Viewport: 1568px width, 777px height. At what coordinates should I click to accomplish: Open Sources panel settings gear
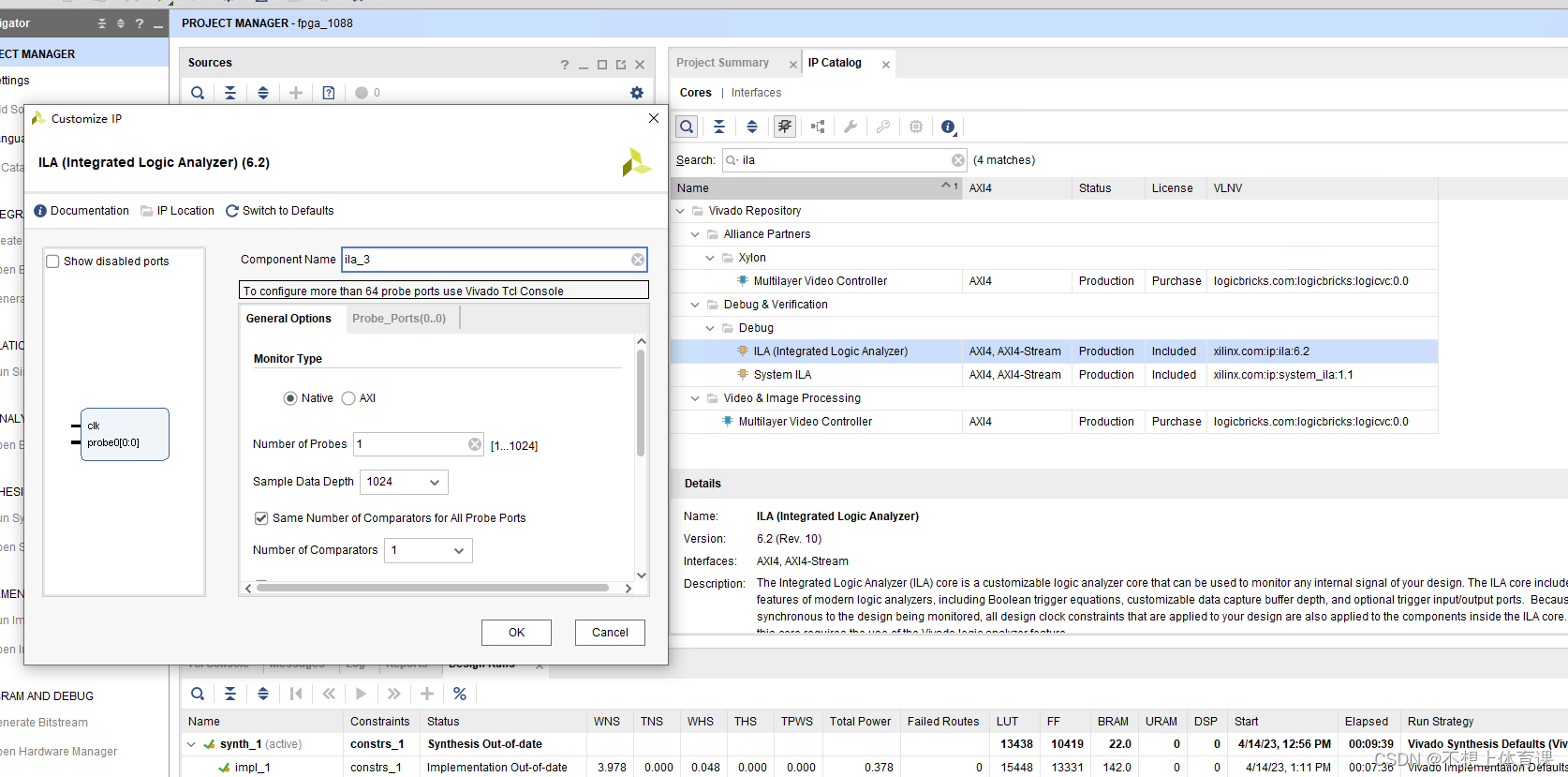point(637,93)
